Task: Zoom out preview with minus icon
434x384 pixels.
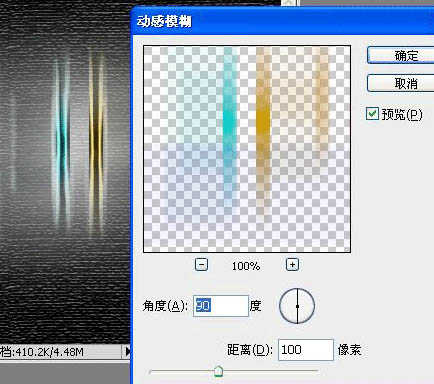Action: click(201, 265)
